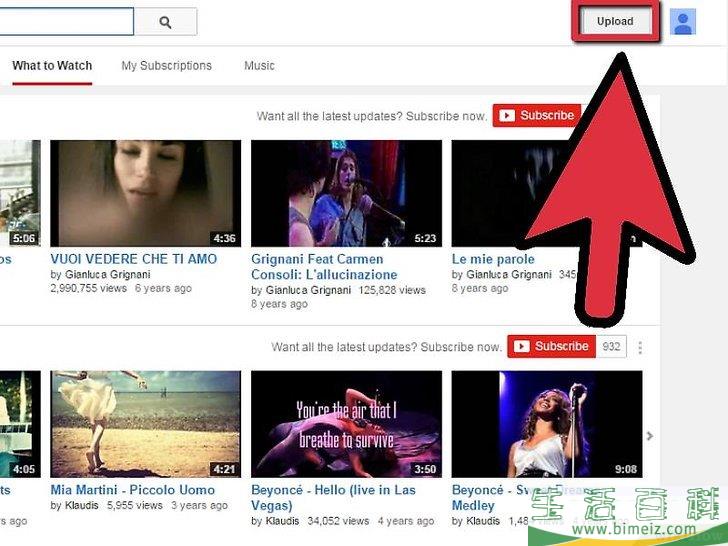
Task: Click Gianluca Grignani under Le mie parole
Action: [509, 274]
